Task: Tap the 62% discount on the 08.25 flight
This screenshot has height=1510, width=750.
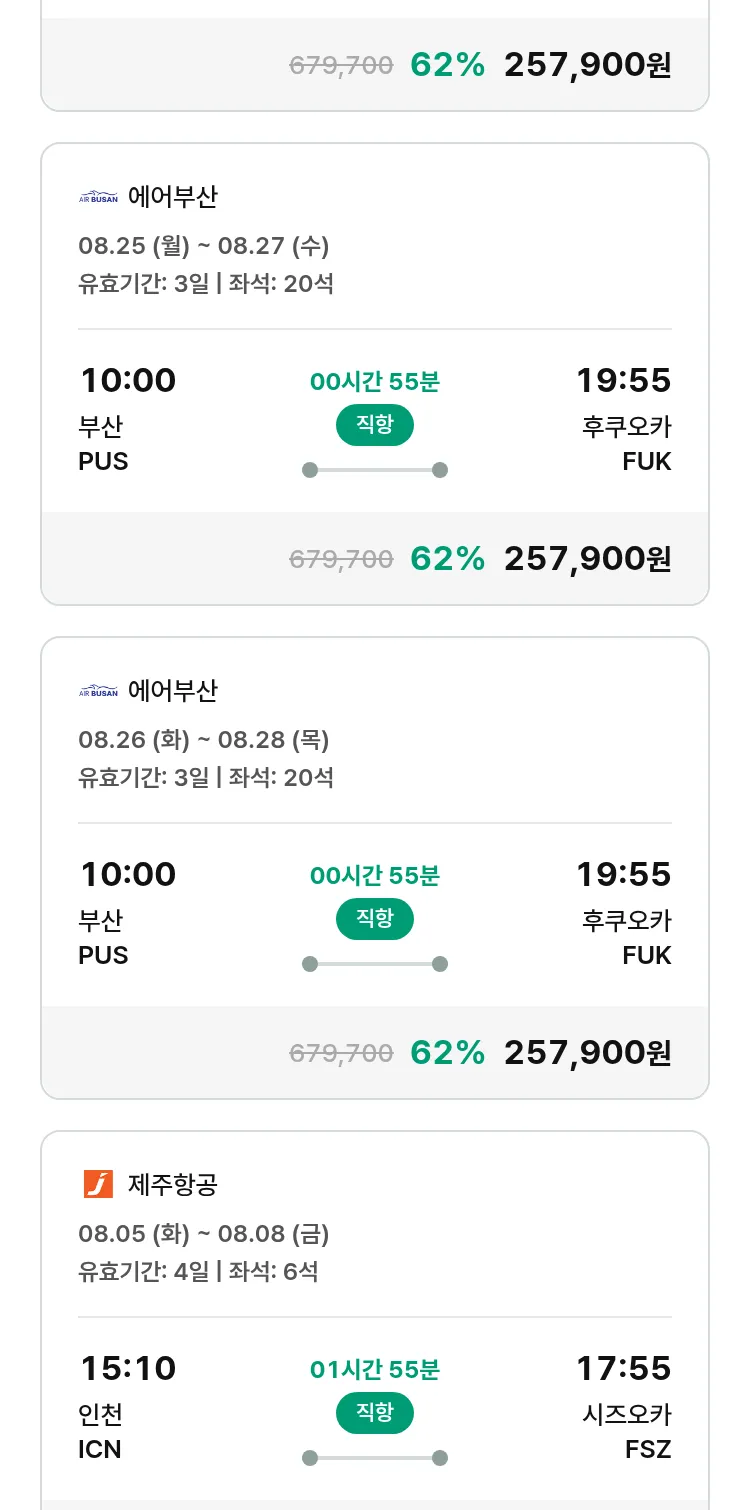Action: (x=447, y=559)
